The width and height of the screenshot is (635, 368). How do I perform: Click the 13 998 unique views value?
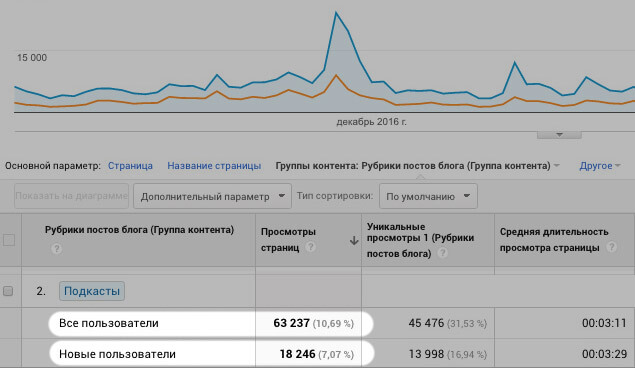[x=426, y=354]
